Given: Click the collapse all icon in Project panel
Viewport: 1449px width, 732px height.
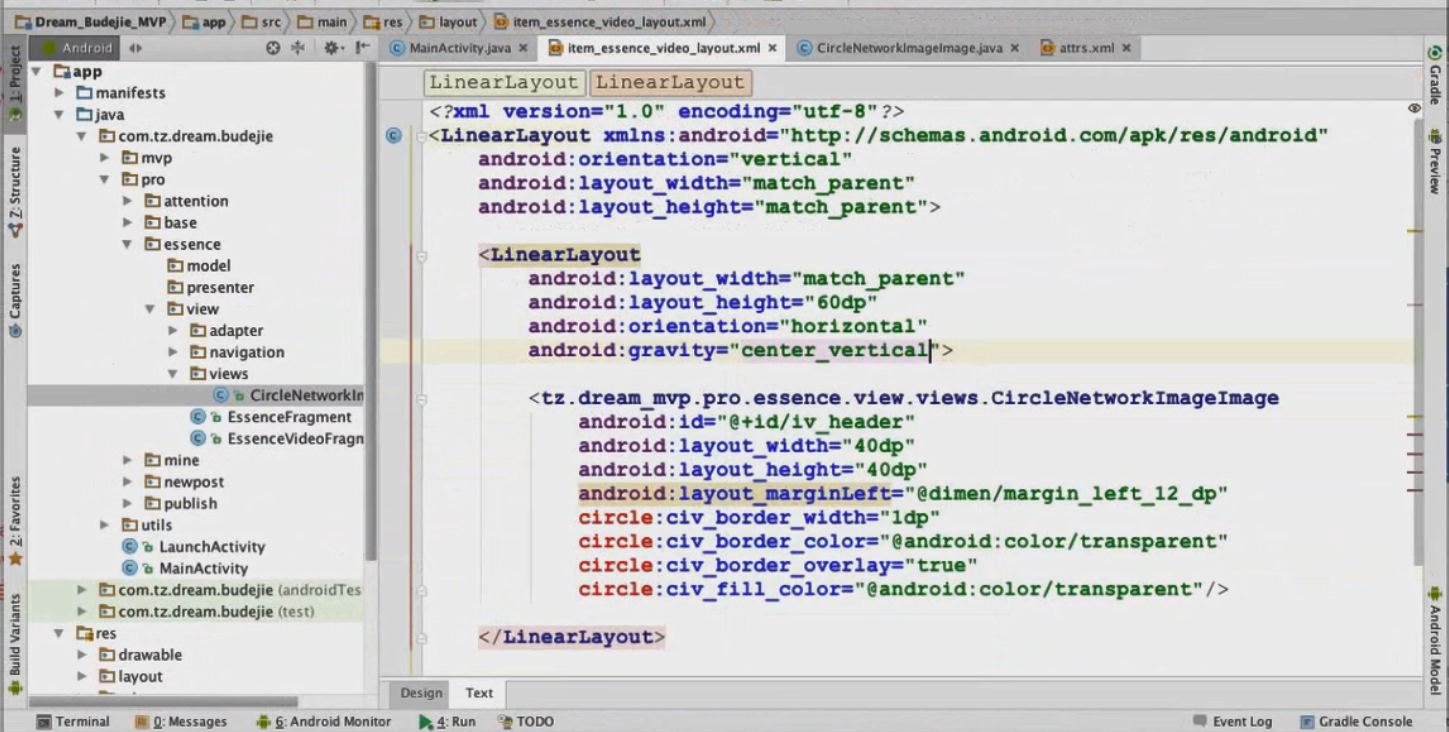Looking at the screenshot, I should [x=298, y=47].
